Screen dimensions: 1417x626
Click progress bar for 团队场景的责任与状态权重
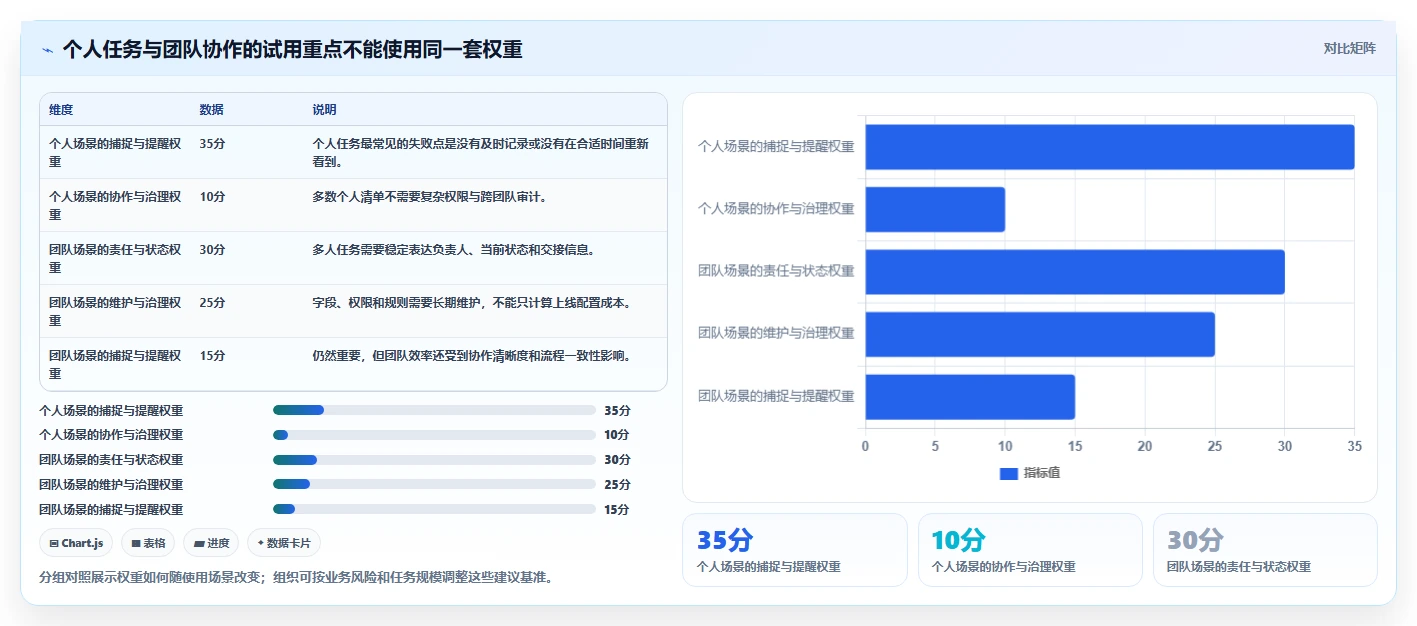(x=434, y=460)
